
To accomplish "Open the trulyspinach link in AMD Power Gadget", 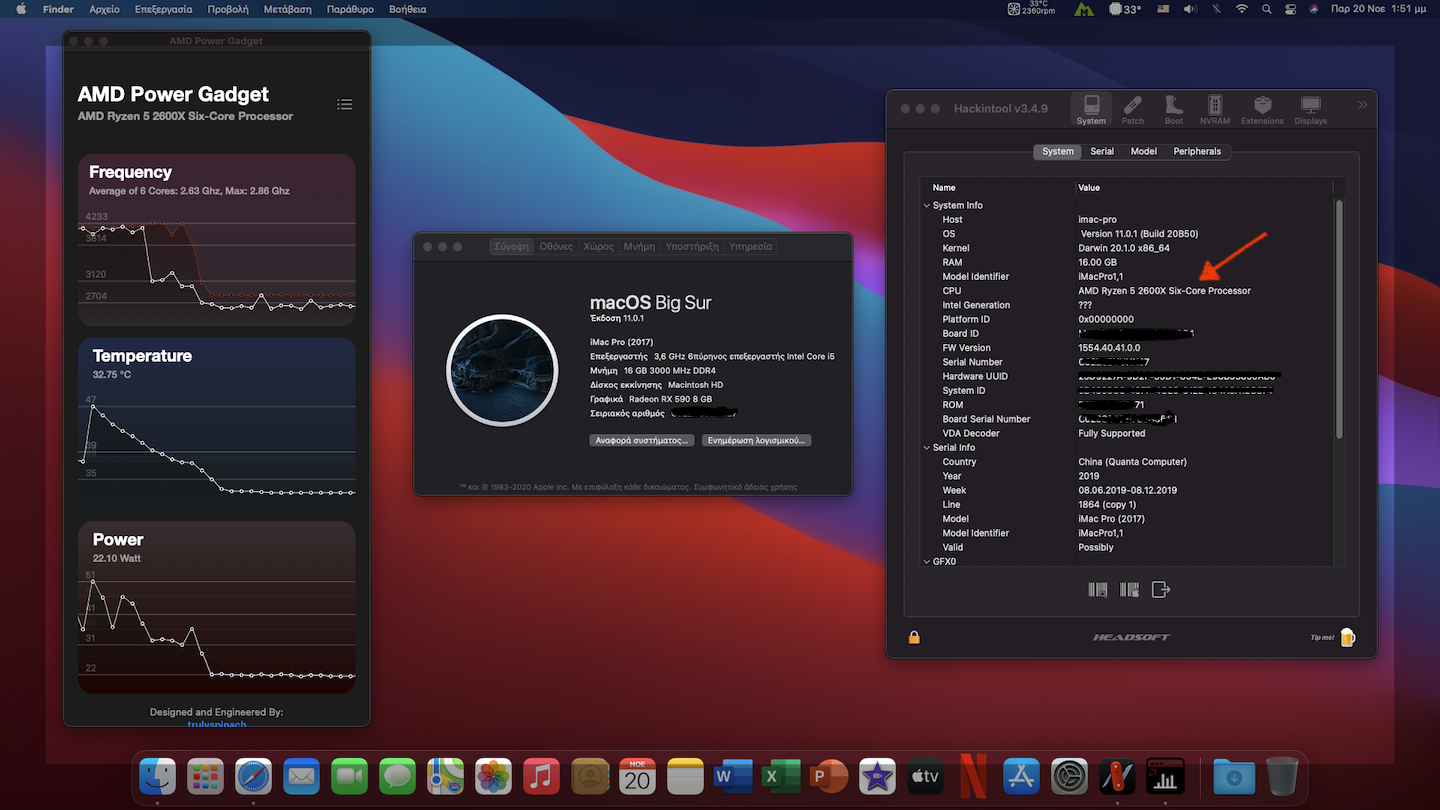I will [x=217, y=724].
